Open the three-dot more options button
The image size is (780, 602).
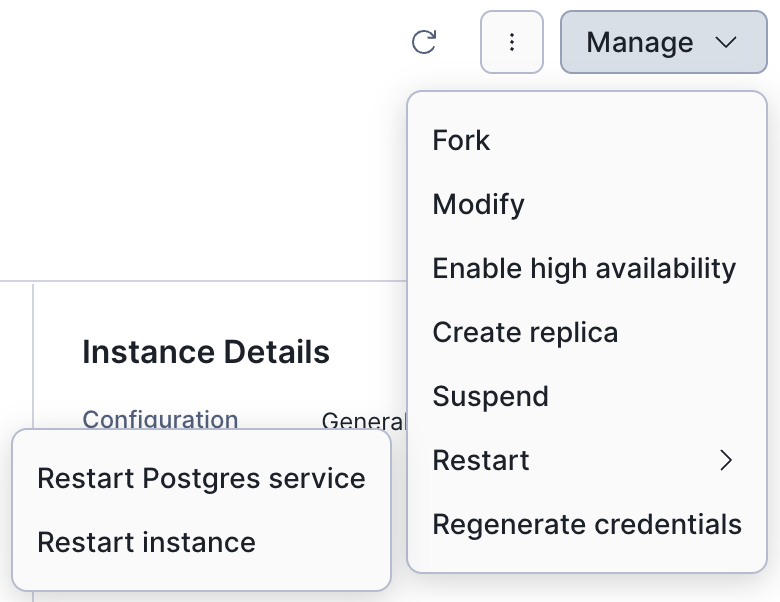coord(512,42)
